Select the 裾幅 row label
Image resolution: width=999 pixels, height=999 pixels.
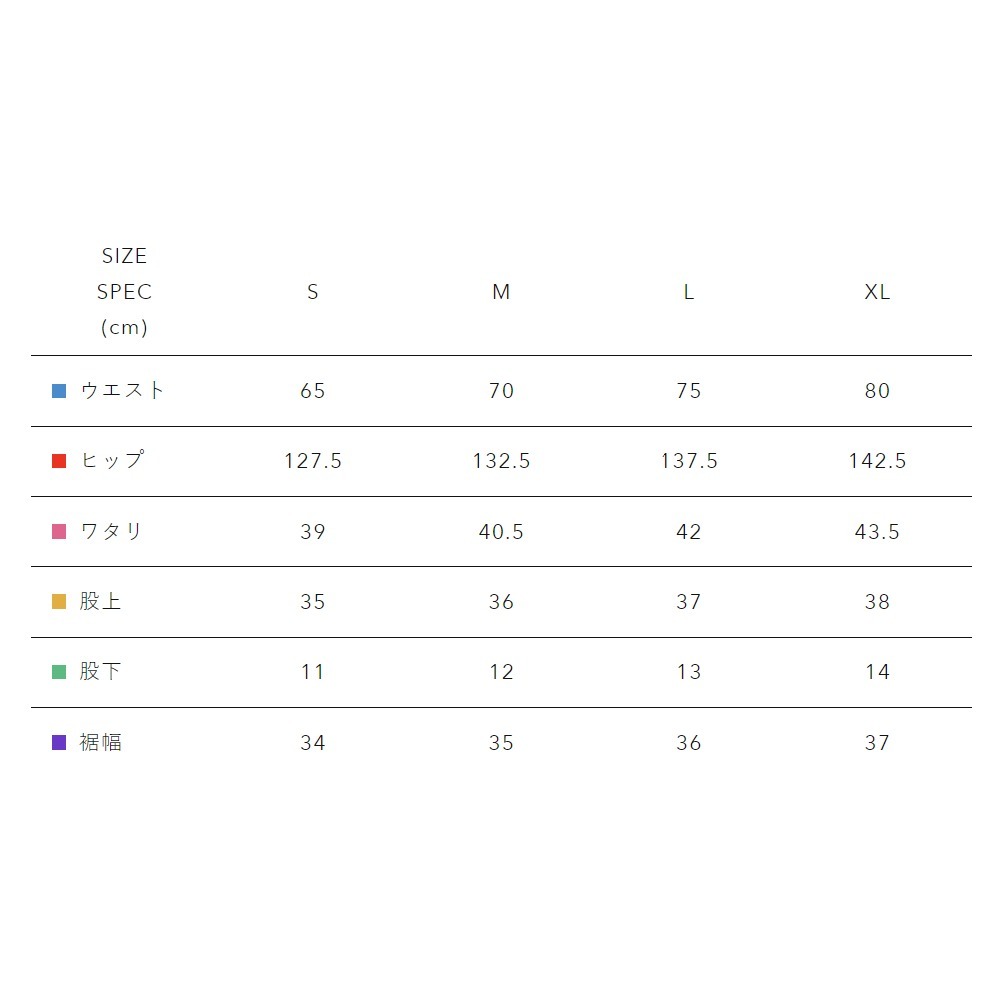click(x=101, y=743)
